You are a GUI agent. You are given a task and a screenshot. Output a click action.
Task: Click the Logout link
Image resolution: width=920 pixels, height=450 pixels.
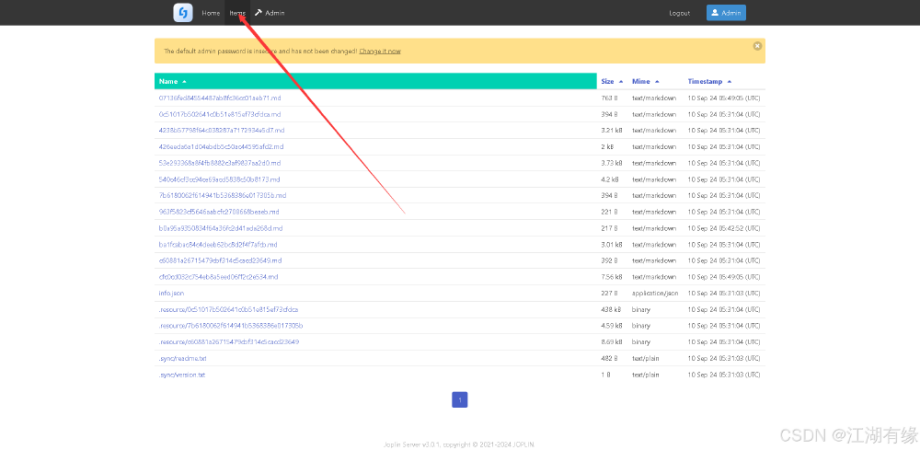(x=679, y=13)
